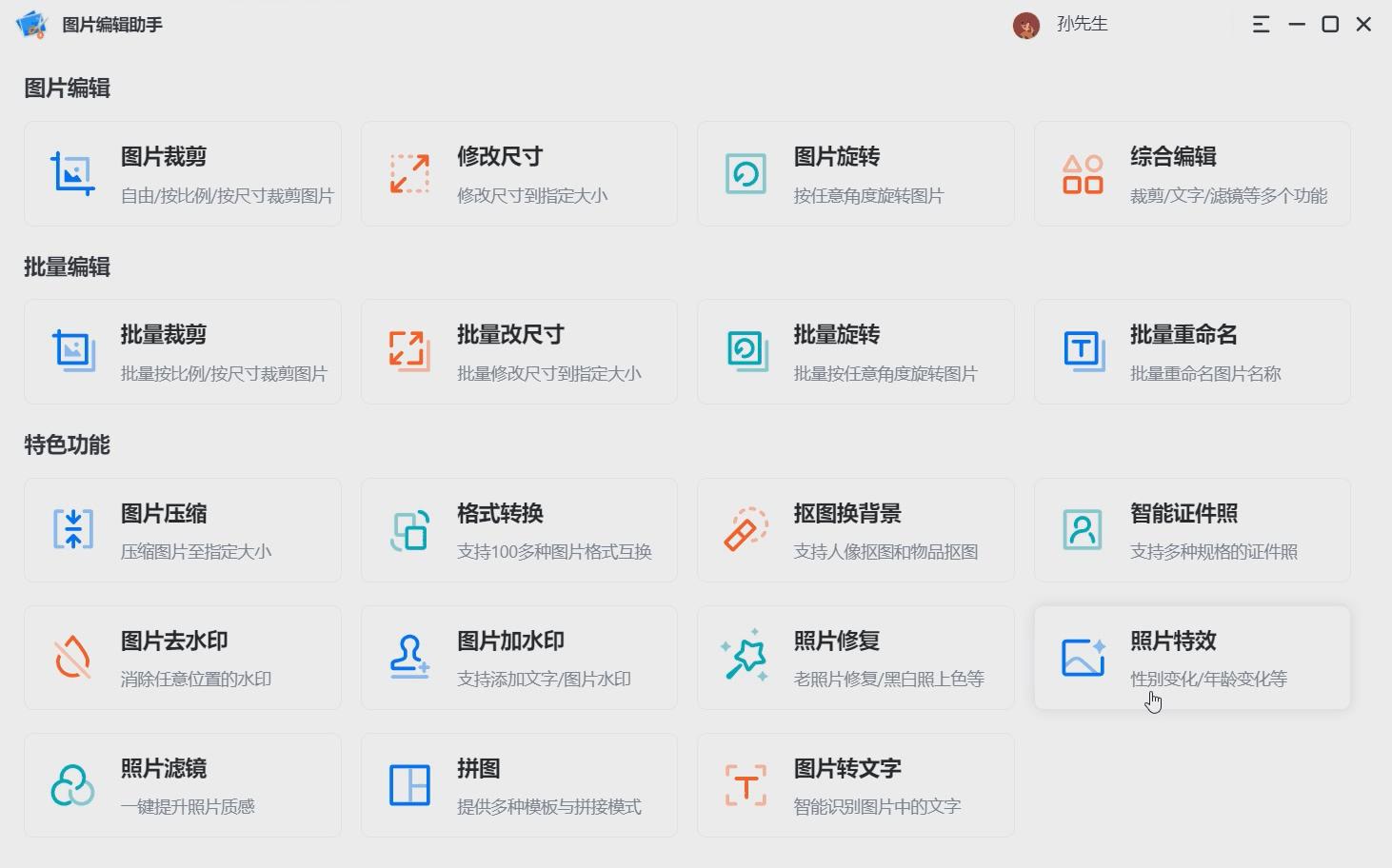Open the 格式转换 format conversion icon
The height and width of the screenshot is (868, 1392).
coord(409,529)
